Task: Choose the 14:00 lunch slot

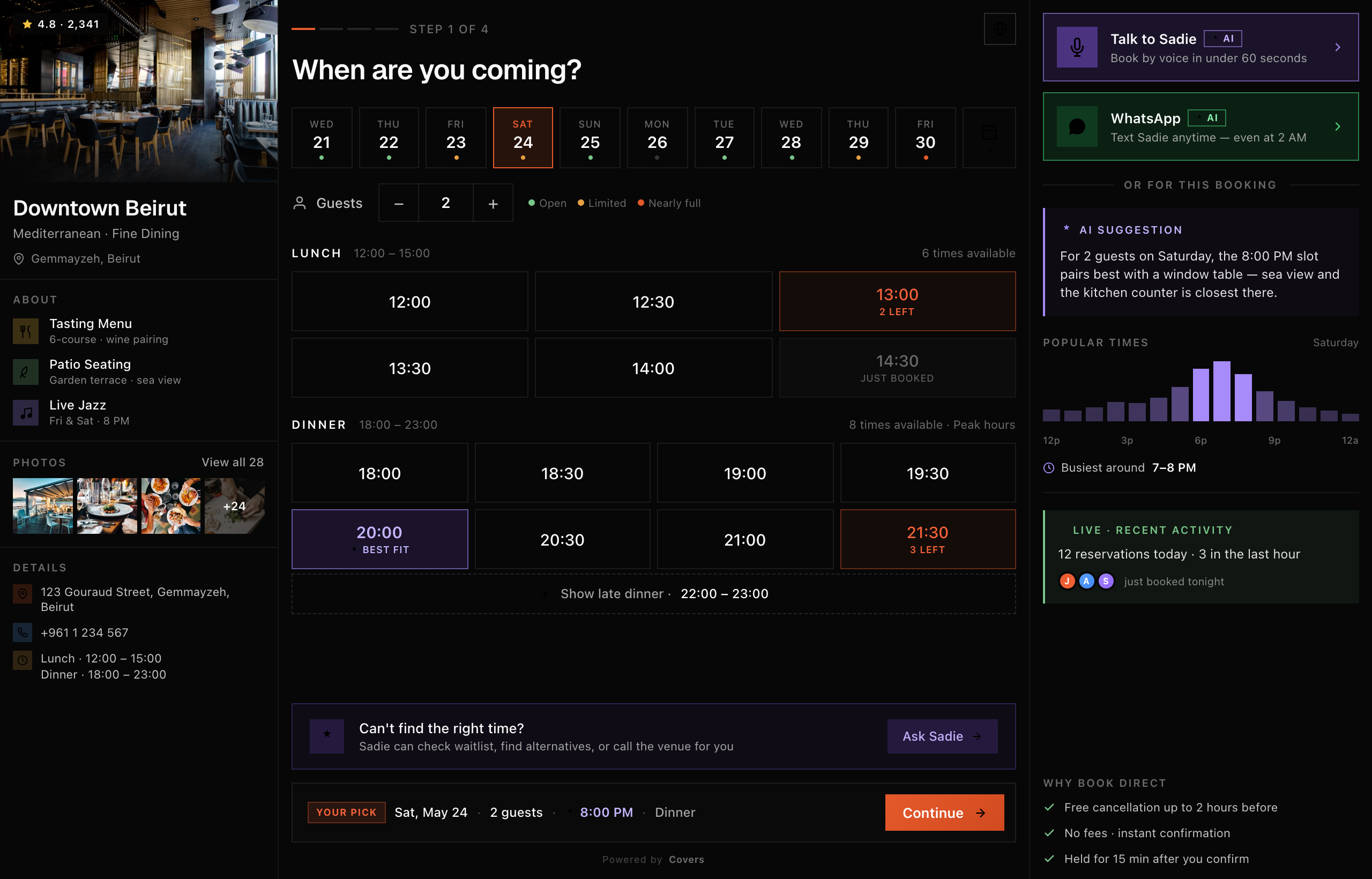Action: click(653, 368)
